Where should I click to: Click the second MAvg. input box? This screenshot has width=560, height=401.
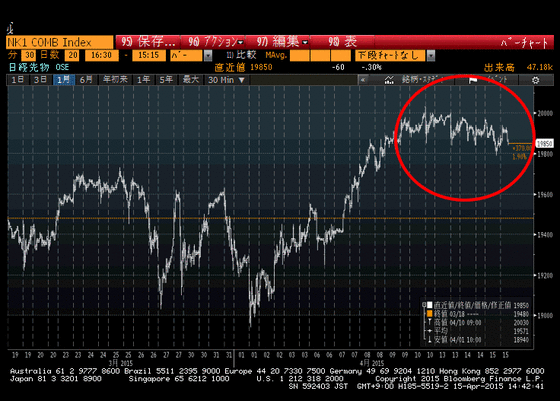point(320,55)
